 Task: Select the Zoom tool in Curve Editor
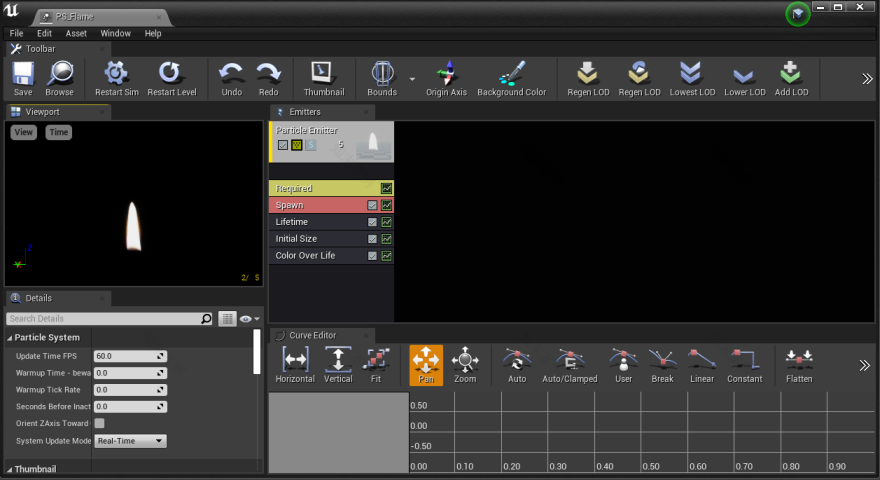[465, 359]
